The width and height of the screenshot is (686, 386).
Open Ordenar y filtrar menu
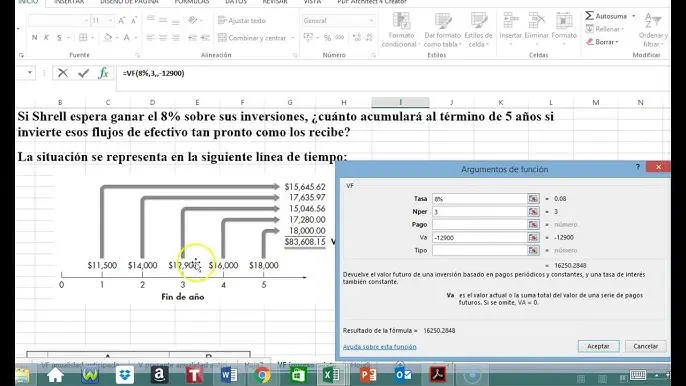tap(653, 30)
